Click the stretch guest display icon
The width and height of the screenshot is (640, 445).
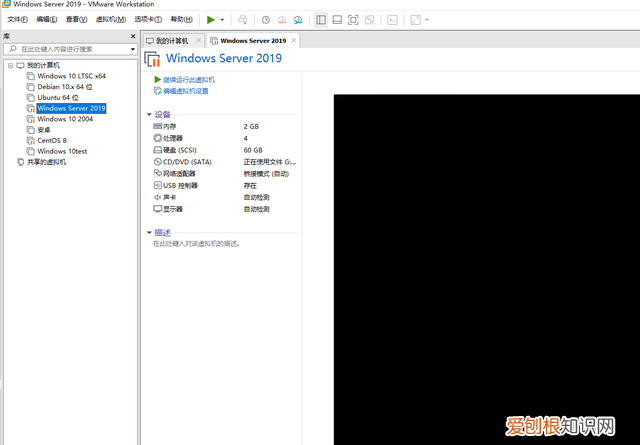pyautogui.click(x=416, y=20)
